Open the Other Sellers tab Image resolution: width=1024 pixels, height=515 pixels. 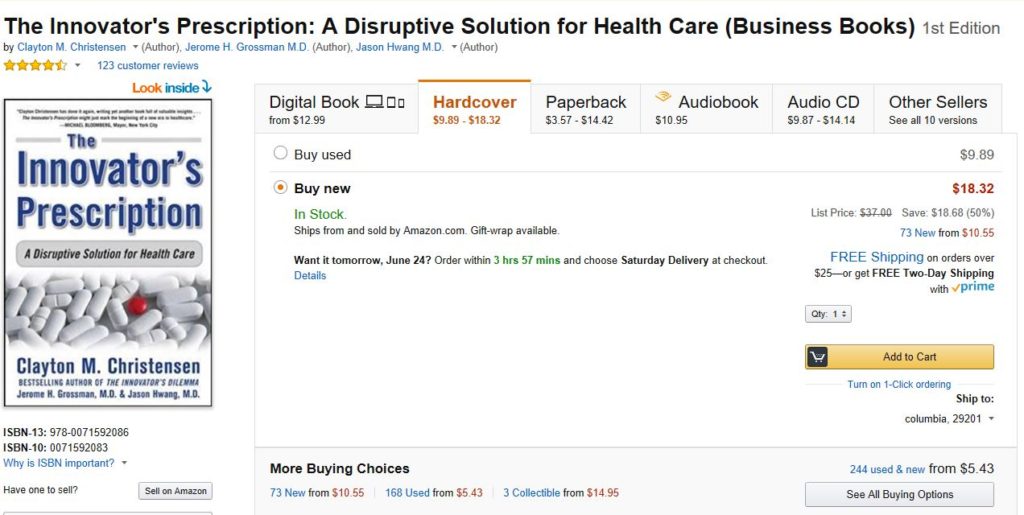click(x=938, y=109)
